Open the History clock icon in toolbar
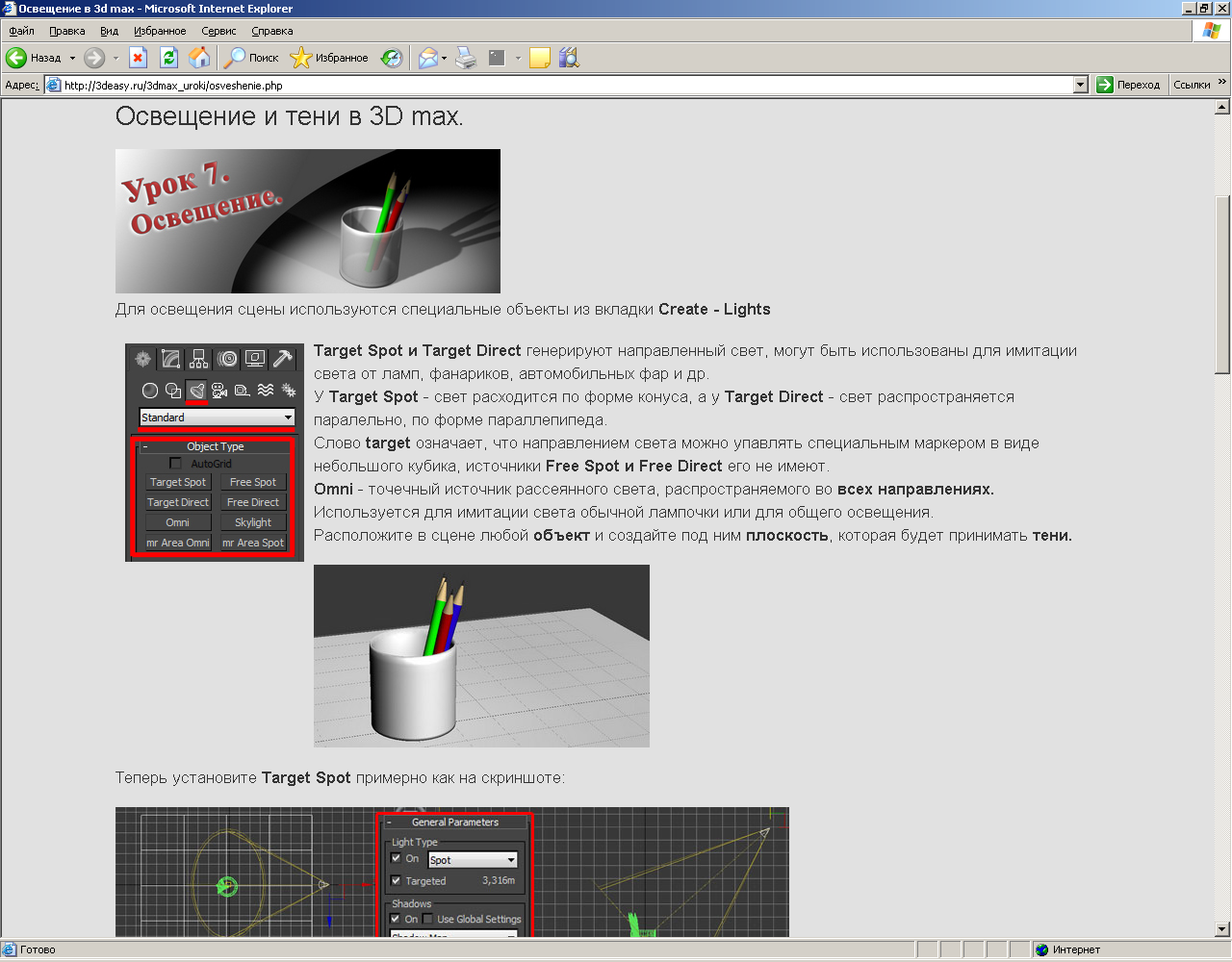Screen dimensions: 1232x962 pyautogui.click(x=392, y=58)
